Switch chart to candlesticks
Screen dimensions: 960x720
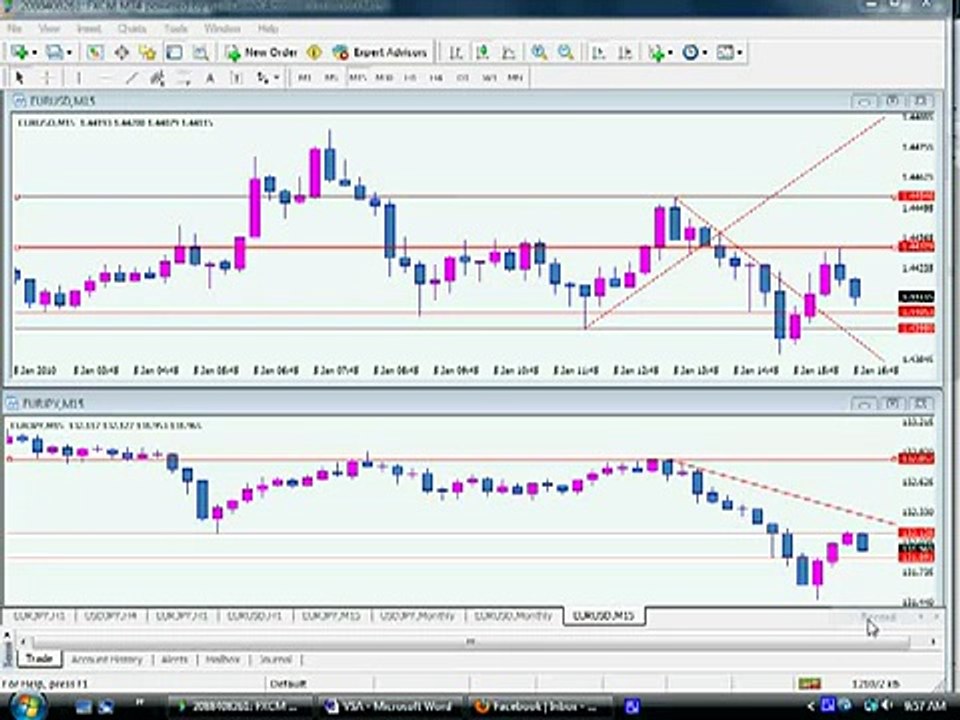click(x=482, y=53)
